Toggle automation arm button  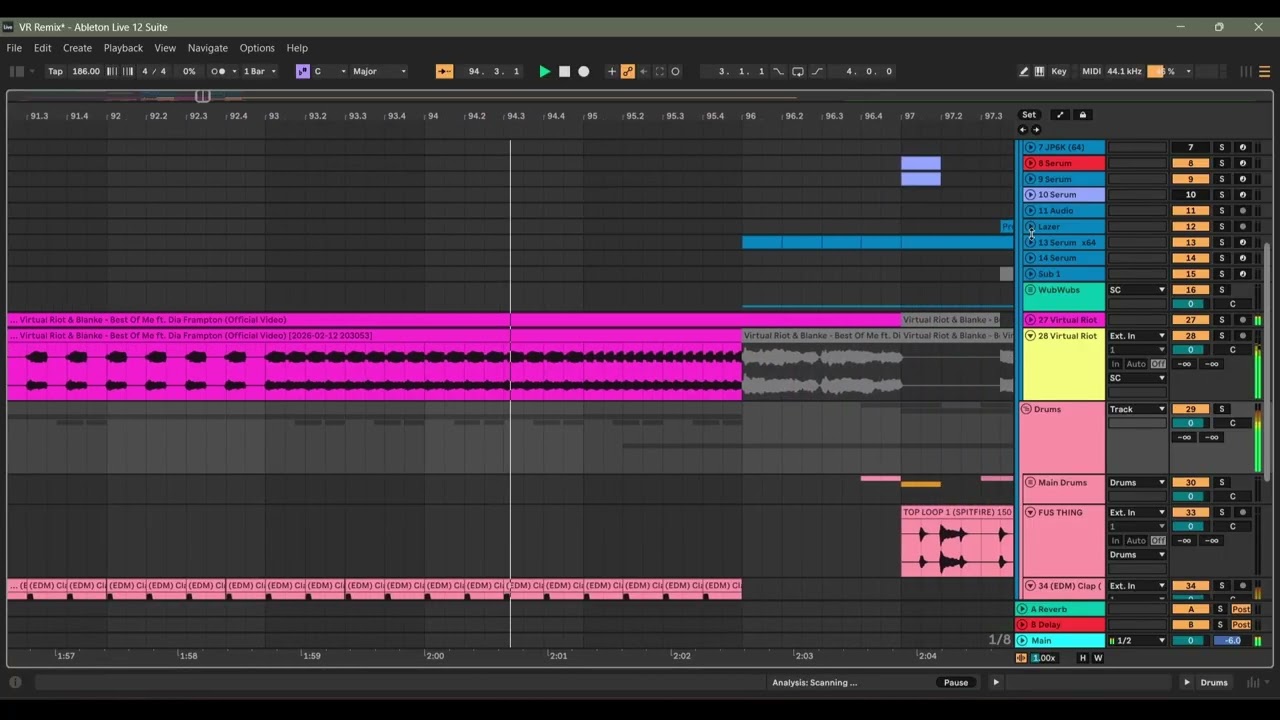[x=627, y=71]
